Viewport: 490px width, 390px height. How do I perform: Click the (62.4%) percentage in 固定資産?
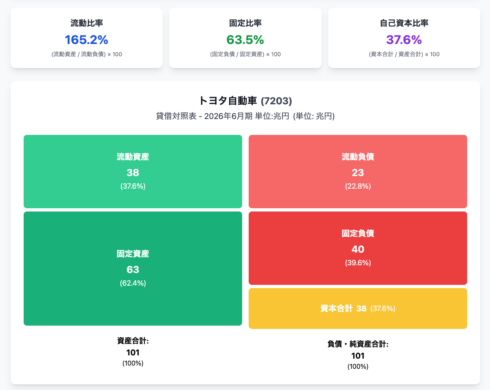pos(133,283)
